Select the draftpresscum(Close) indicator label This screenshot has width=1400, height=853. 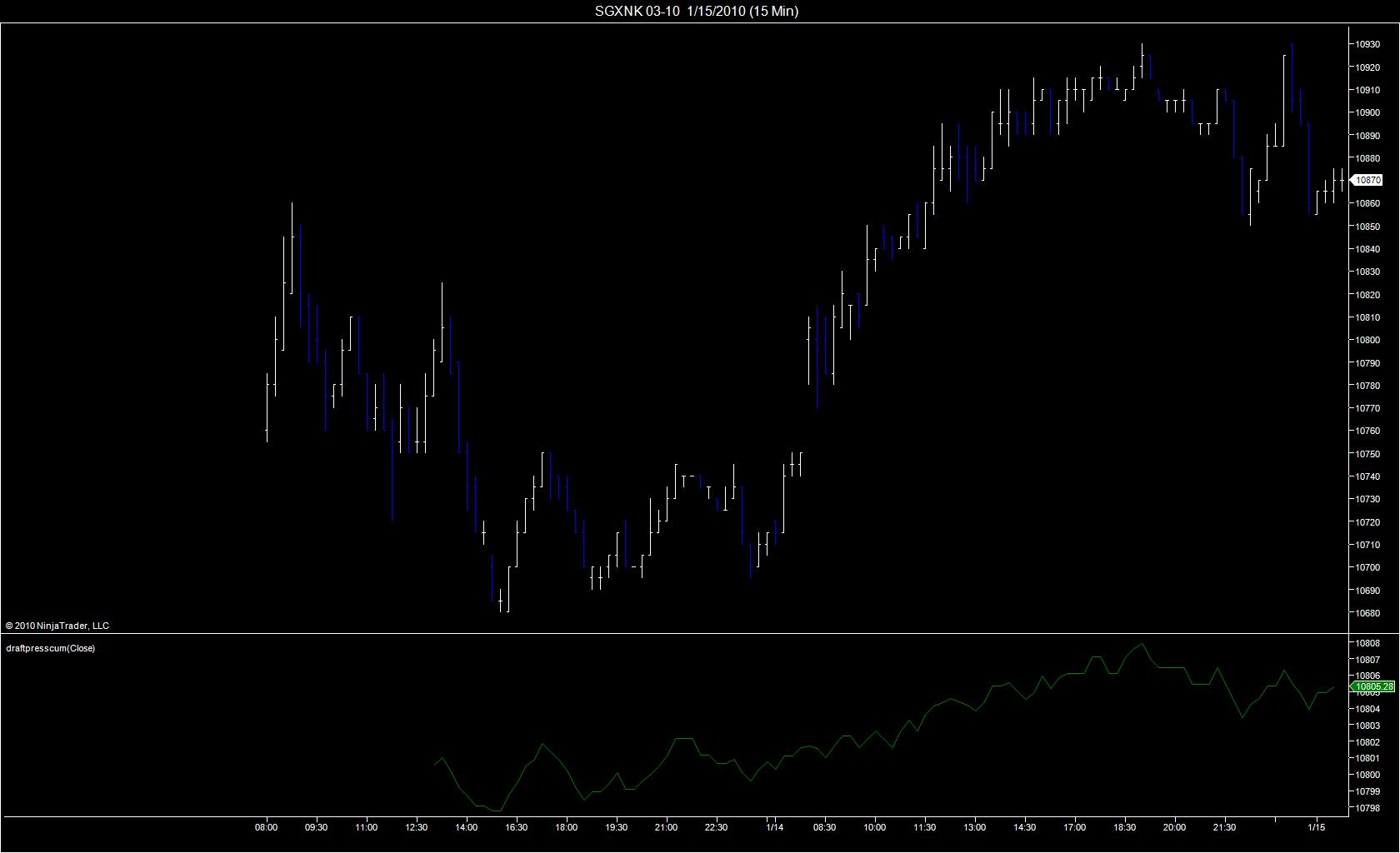[50, 648]
